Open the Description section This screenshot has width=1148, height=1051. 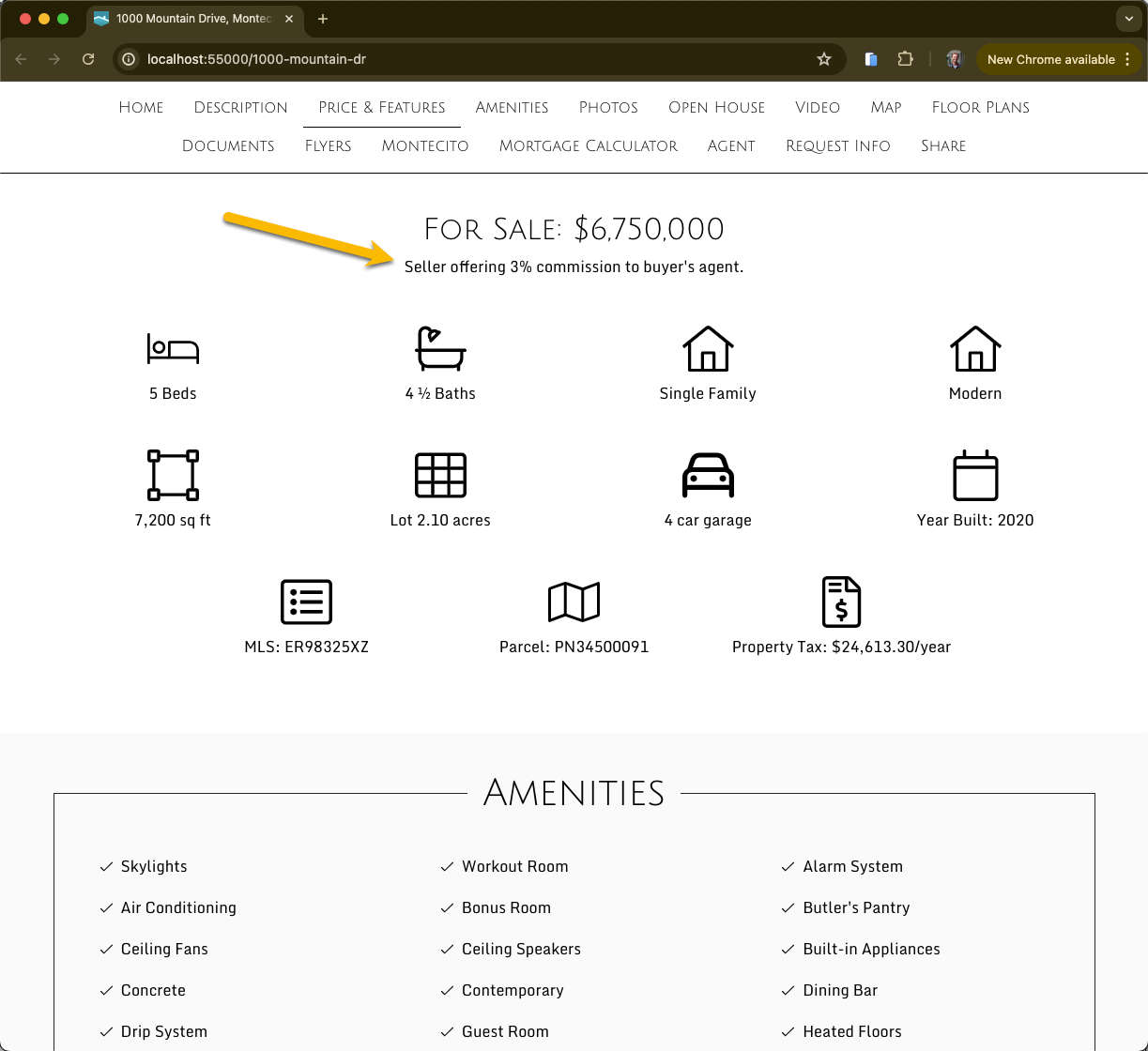click(x=240, y=107)
